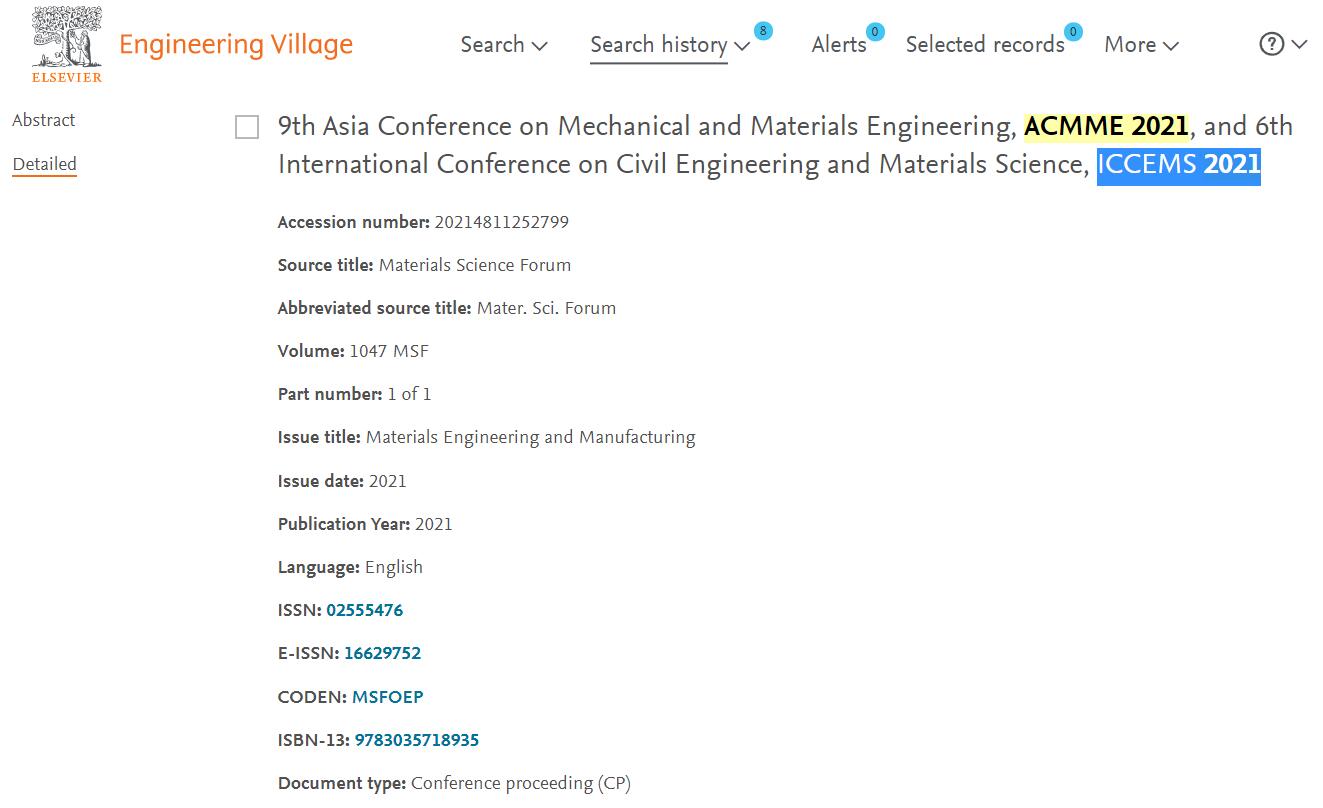Click the ISSN 02555476 link
This screenshot has height=808, width=1323.
coord(365,610)
